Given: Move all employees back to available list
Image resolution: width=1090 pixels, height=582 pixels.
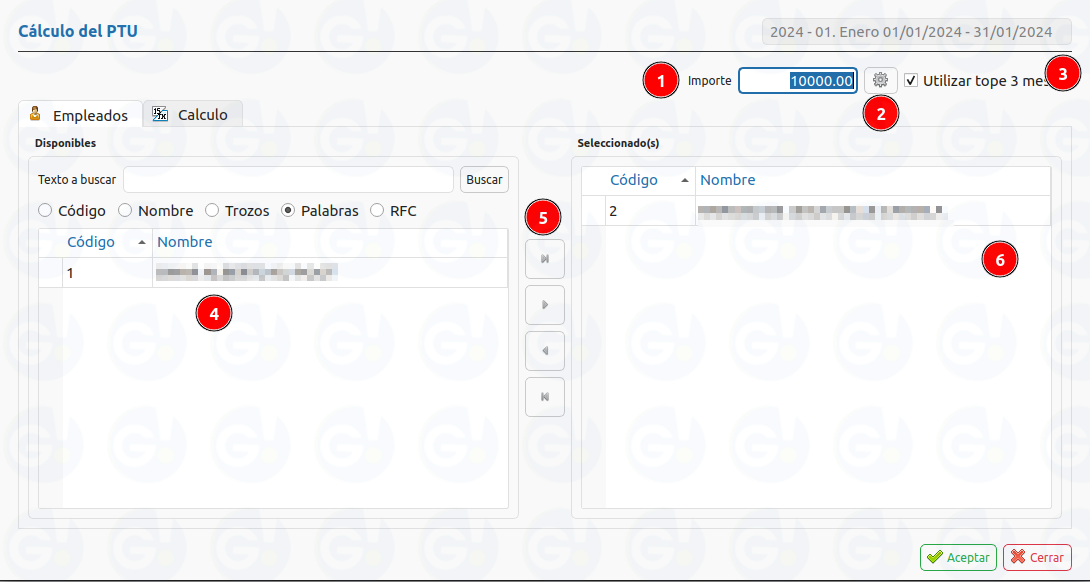Looking at the screenshot, I should coord(545,397).
